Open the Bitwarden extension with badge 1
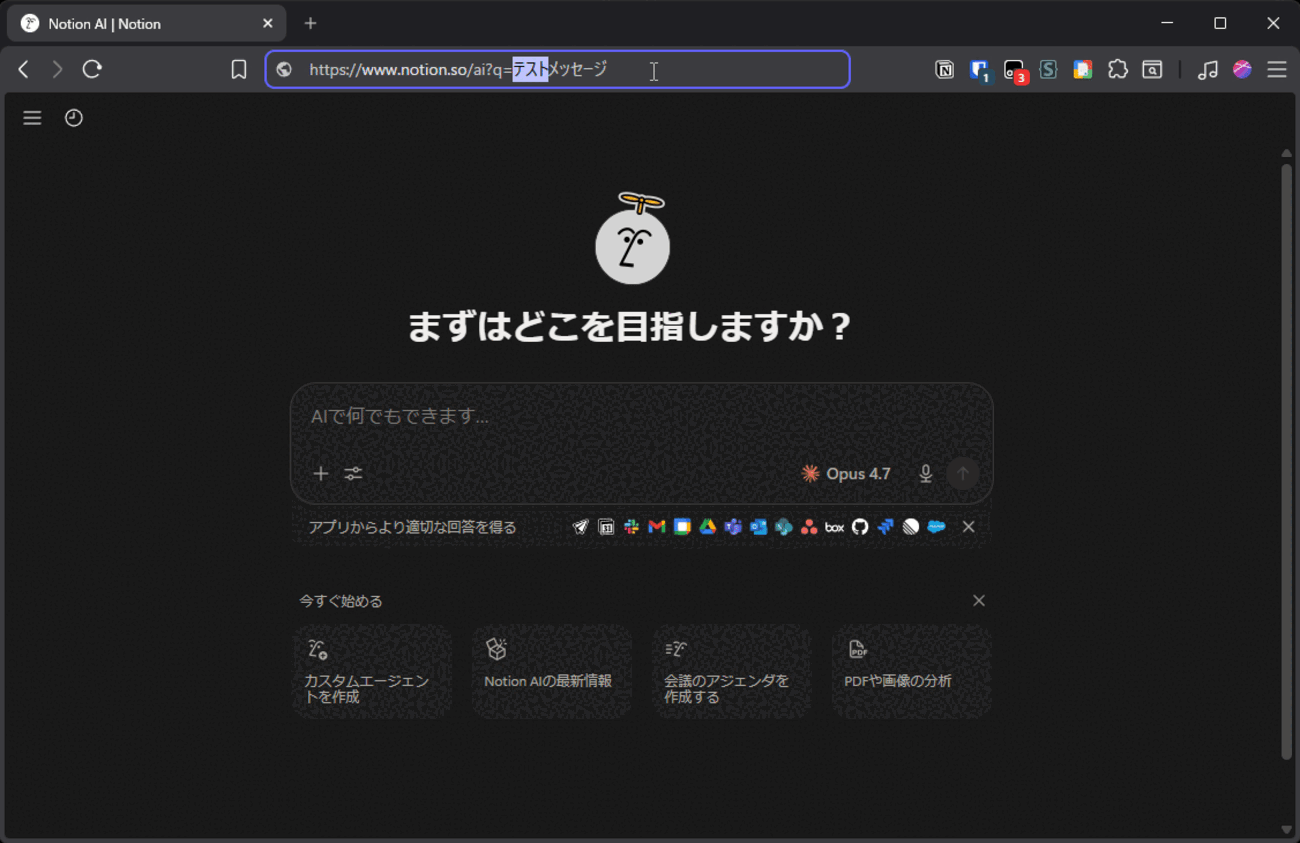The image size is (1300, 843). tap(979, 70)
